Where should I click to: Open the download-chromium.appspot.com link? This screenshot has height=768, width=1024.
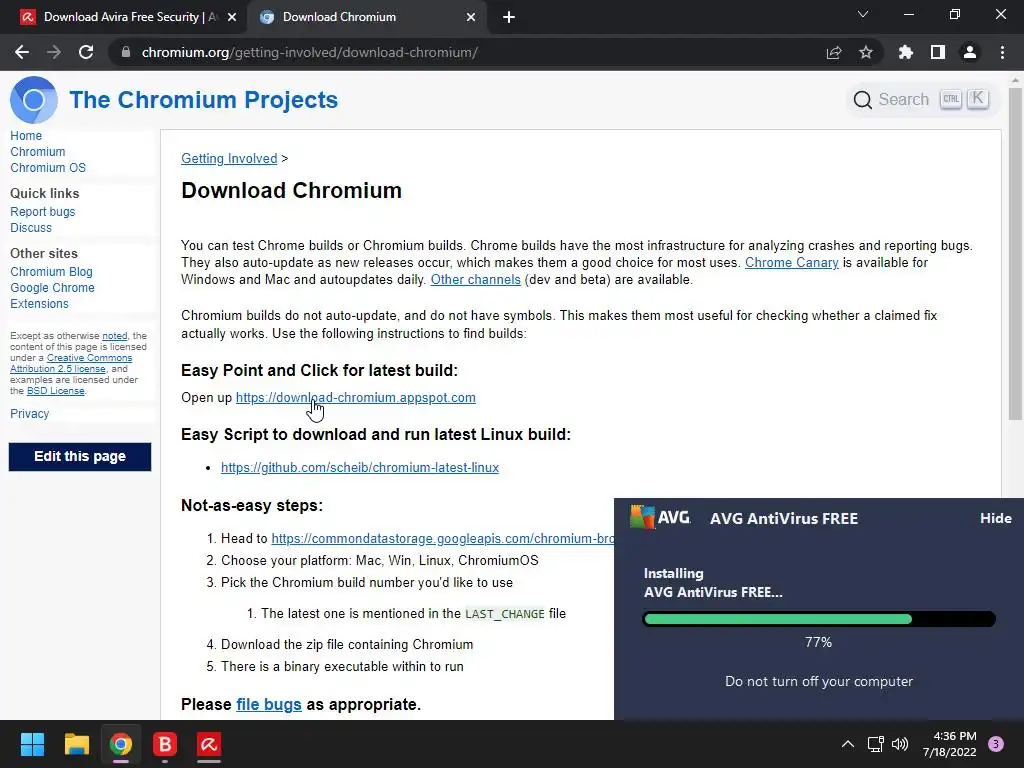coord(355,398)
